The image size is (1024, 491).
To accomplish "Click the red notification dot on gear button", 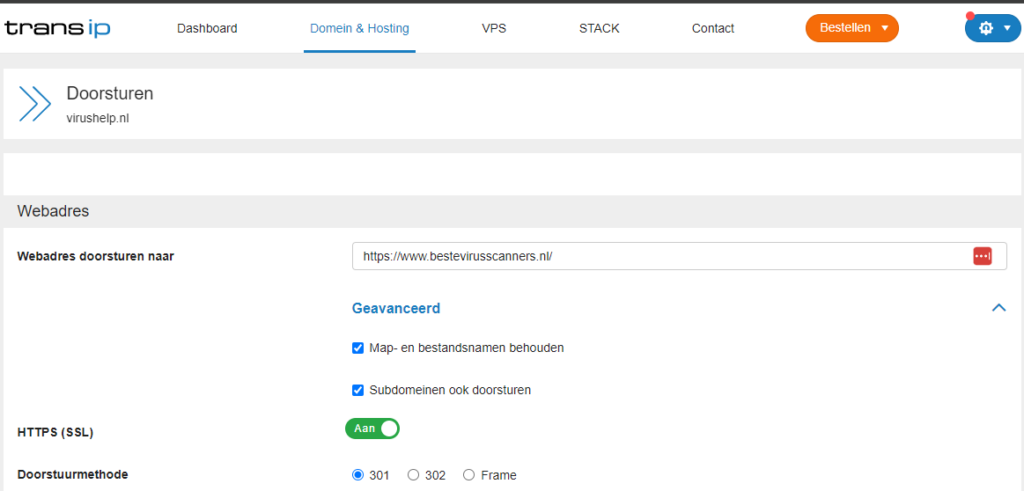I will (x=970, y=16).
